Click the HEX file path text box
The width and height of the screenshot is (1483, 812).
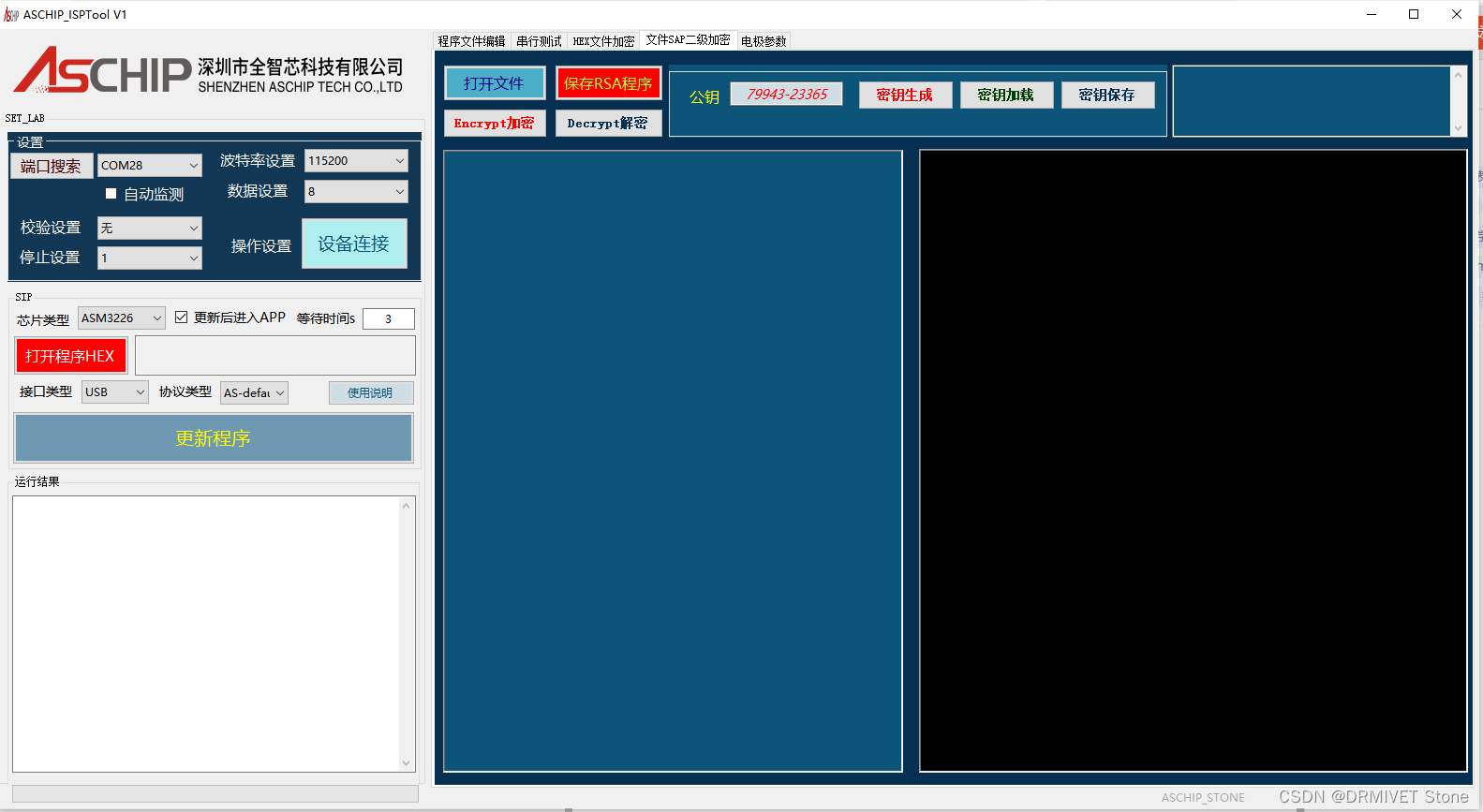[275, 356]
